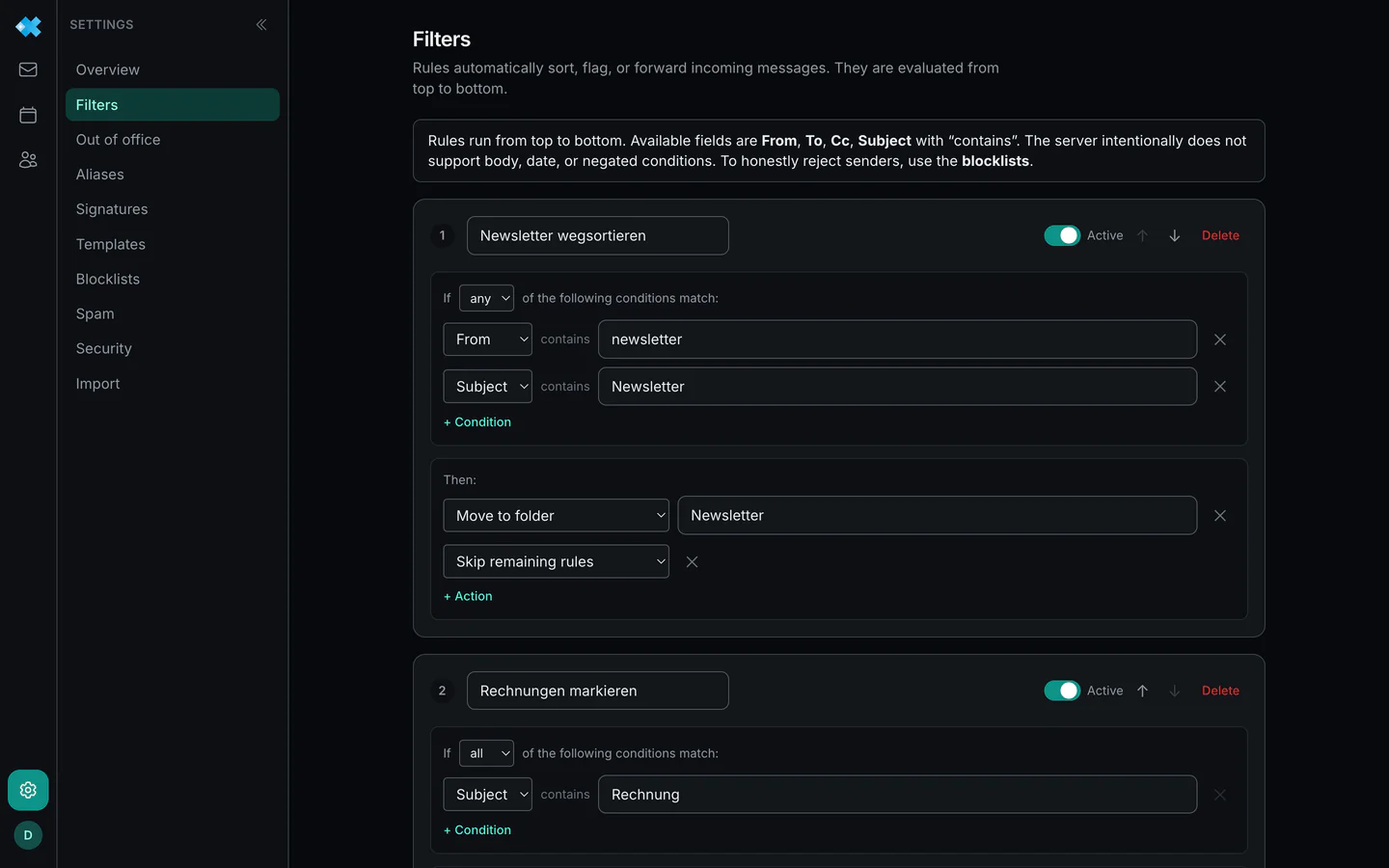
Task: Toggle Active switch for Newsletter wegsortieren
Action: (1062, 235)
